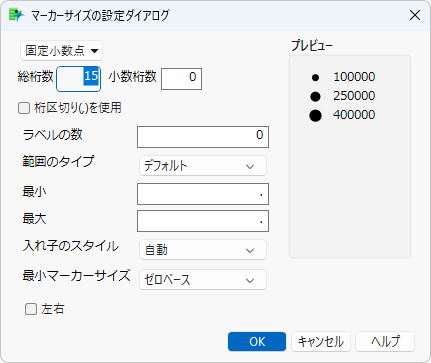The width and height of the screenshot is (431, 363).
Task: Click the ヘルプ button
Action: 385,341
